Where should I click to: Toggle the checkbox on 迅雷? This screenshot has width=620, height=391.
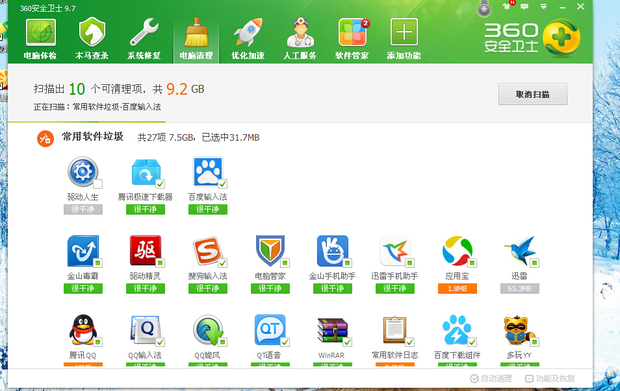[535, 263]
